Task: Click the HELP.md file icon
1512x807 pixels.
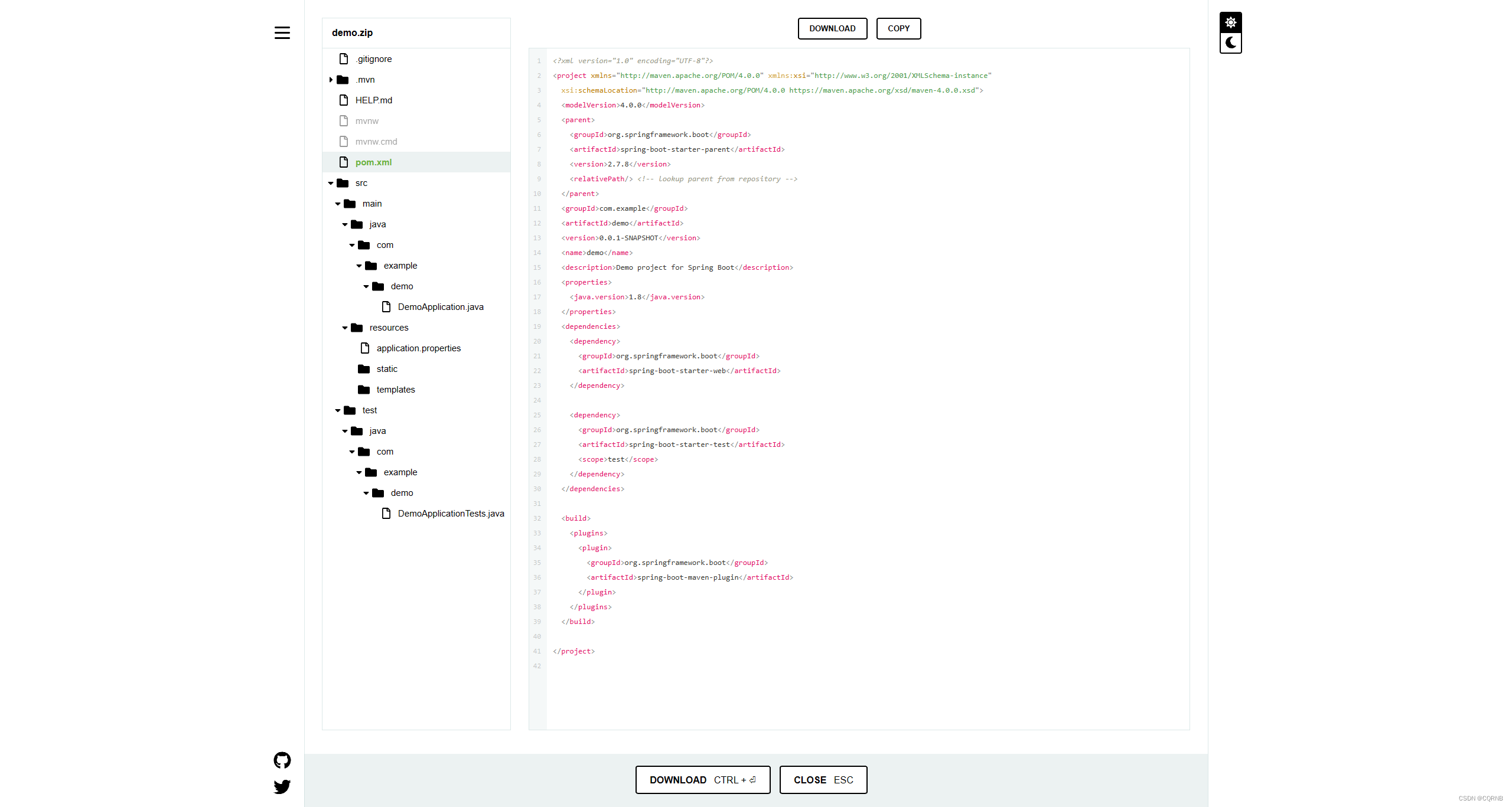Action: pyautogui.click(x=344, y=100)
